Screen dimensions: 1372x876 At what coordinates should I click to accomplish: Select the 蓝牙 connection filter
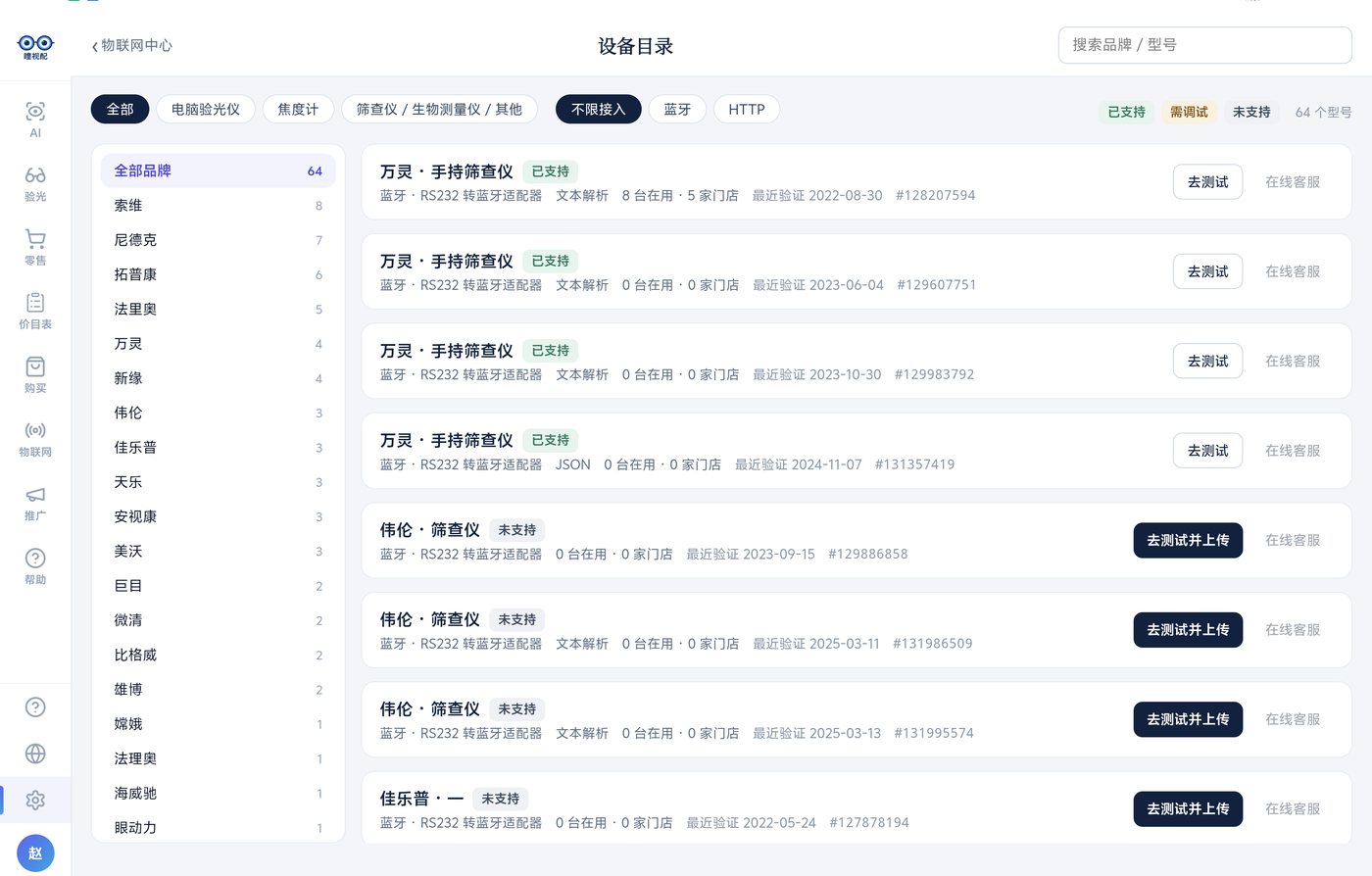click(x=677, y=109)
